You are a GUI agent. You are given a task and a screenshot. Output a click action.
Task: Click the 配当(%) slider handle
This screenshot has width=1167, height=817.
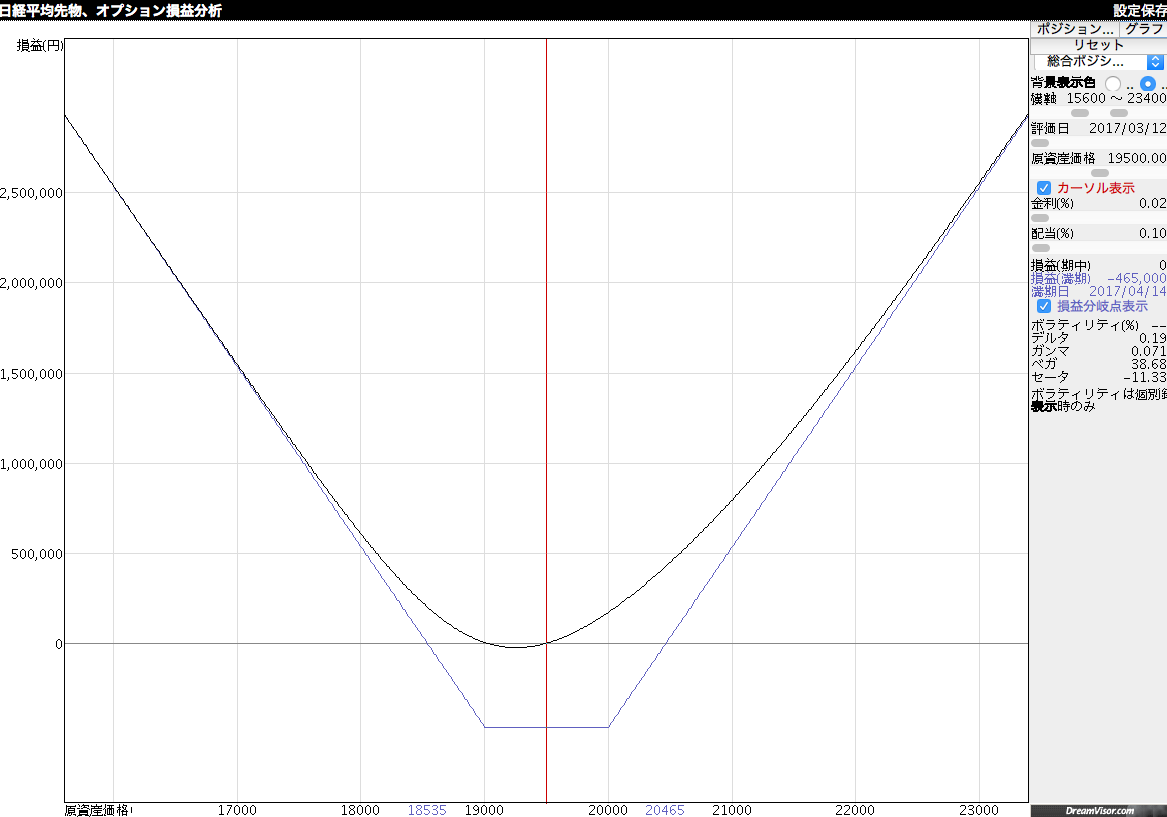click(x=1040, y=247)
